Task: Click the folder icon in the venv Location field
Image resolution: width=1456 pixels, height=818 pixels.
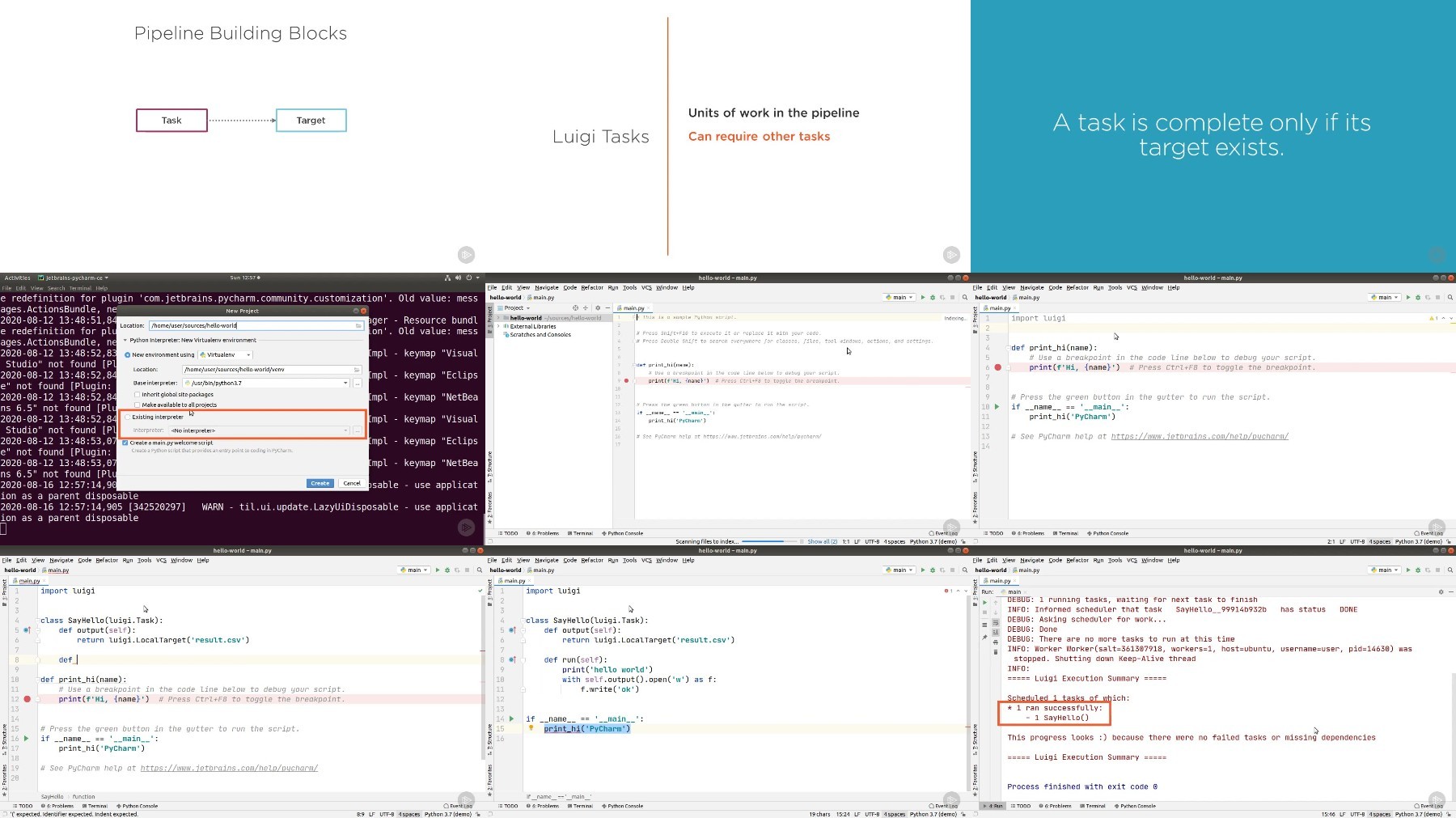Action: 357,370
